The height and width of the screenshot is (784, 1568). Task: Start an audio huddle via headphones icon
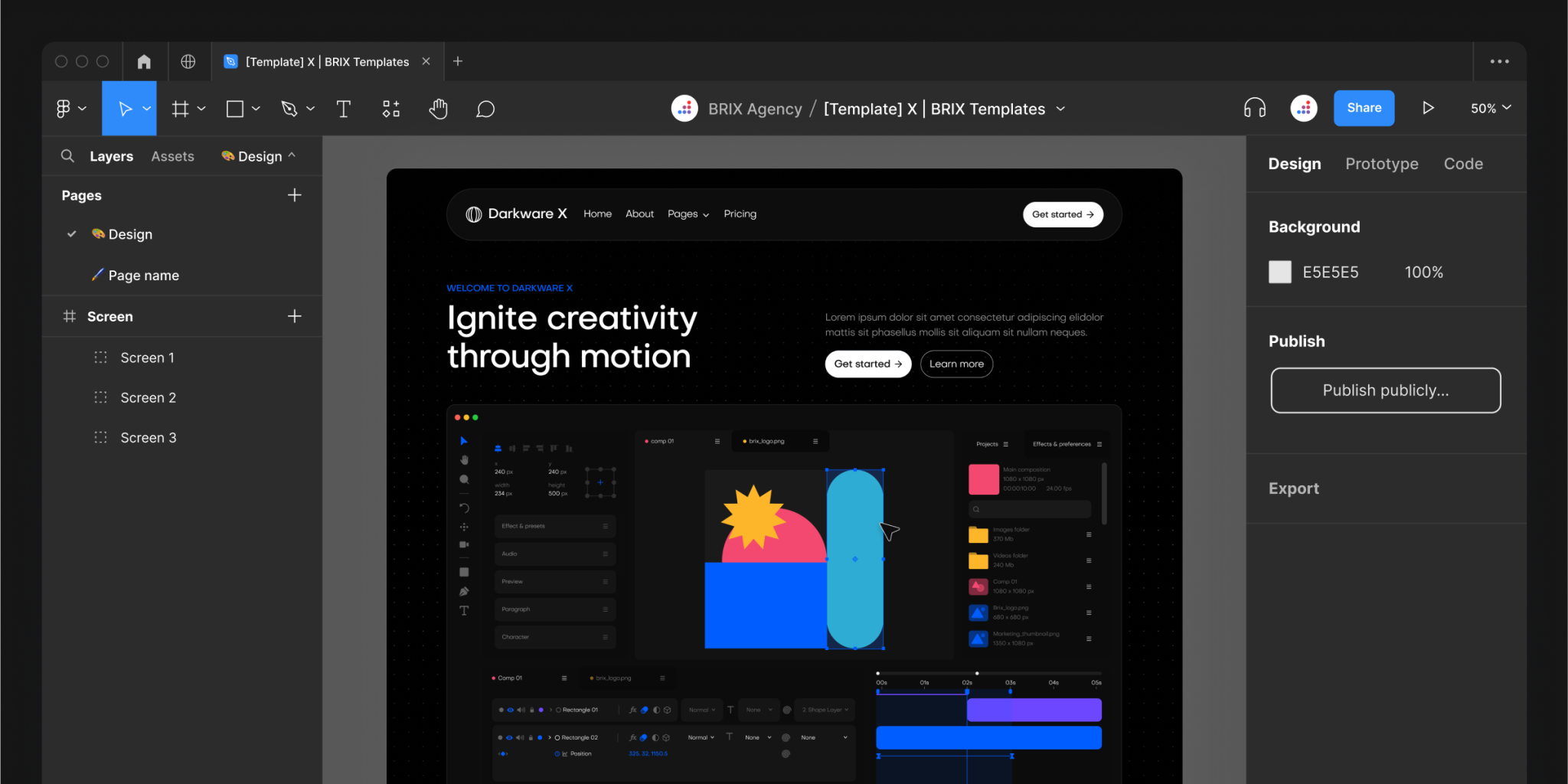[1253, 108]
